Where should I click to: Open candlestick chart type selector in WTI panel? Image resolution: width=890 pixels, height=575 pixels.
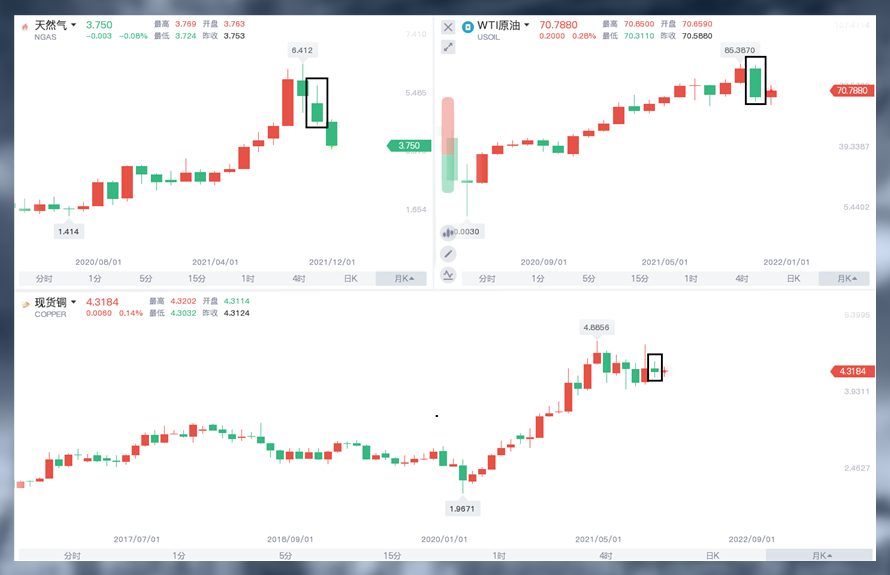pos(448,232)
